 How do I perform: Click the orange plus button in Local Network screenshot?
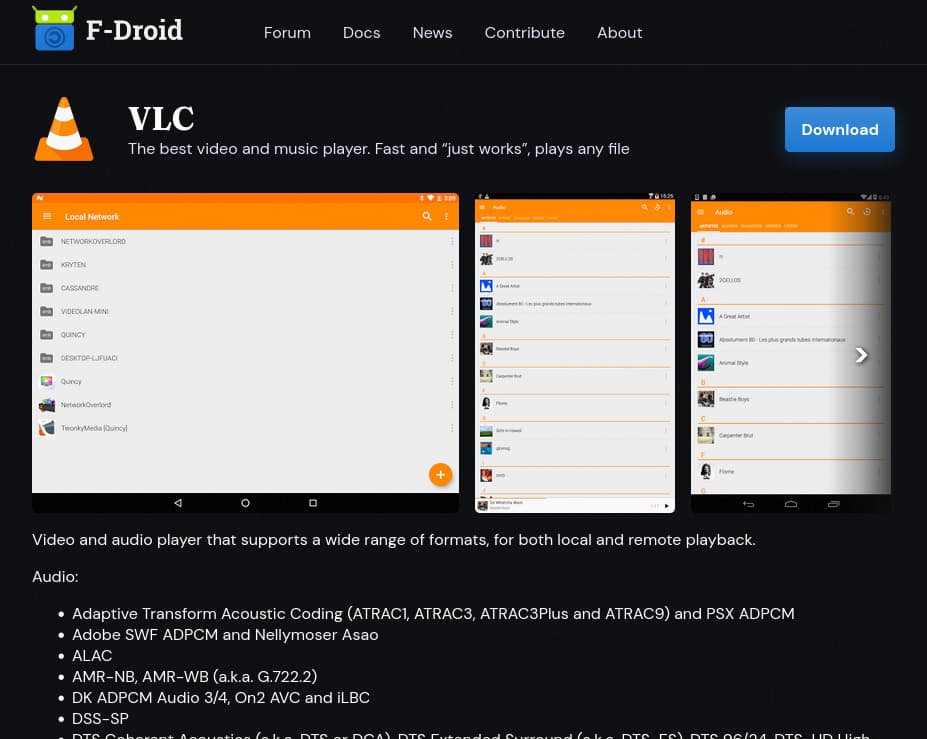[x=440, y=475]
